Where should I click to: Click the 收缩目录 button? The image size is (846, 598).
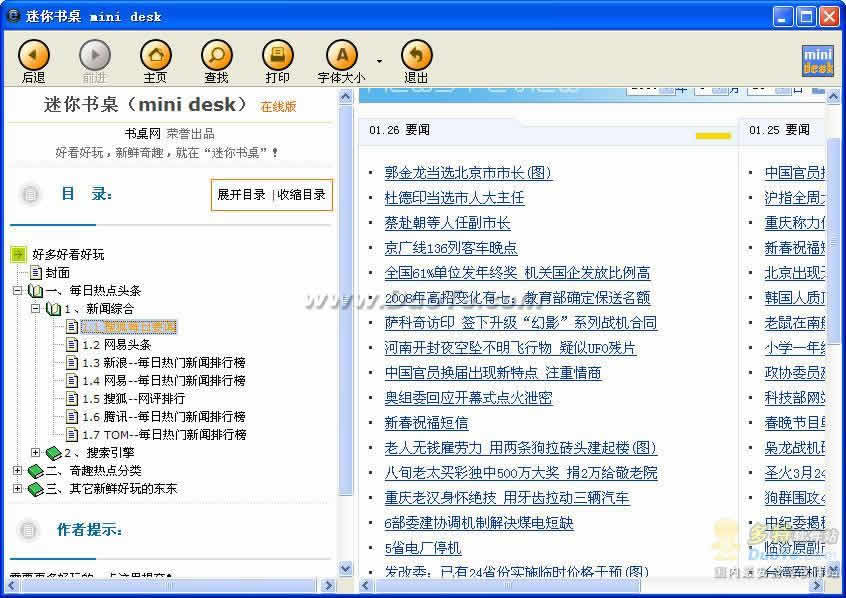(x=302, y=194)
